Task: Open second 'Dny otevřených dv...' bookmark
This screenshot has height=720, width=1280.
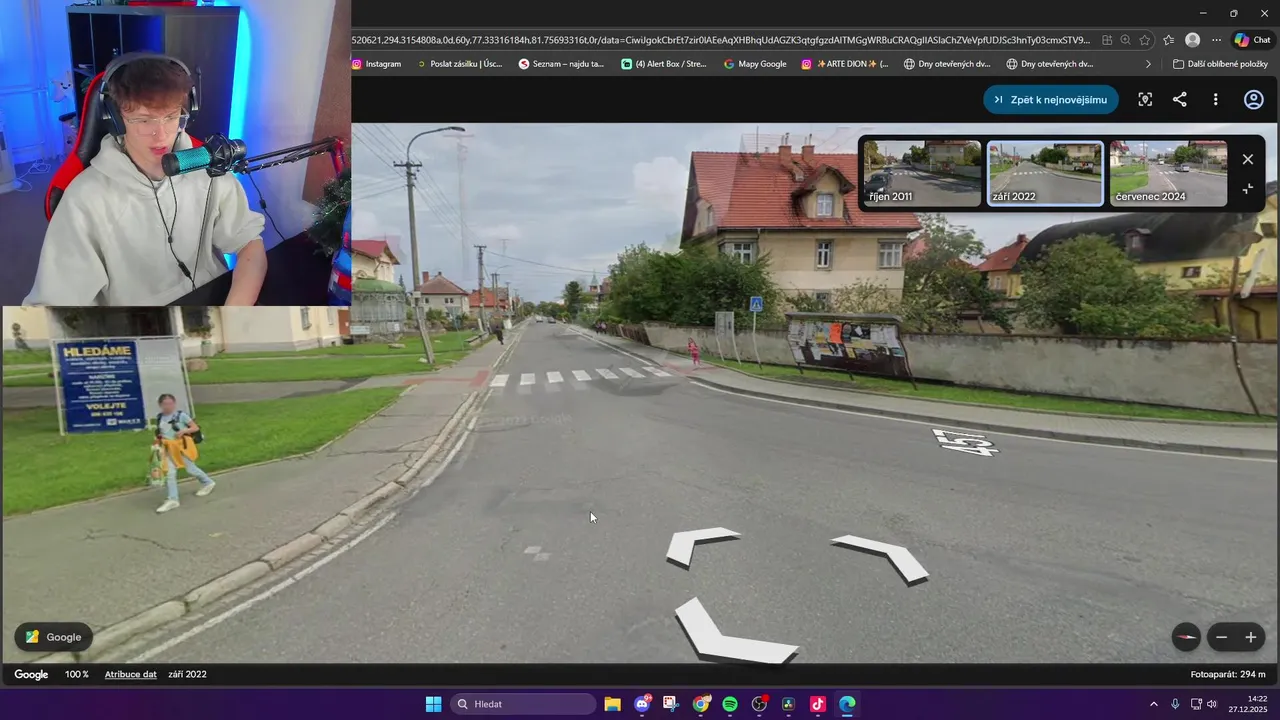Action: (x=1050, y=64)
